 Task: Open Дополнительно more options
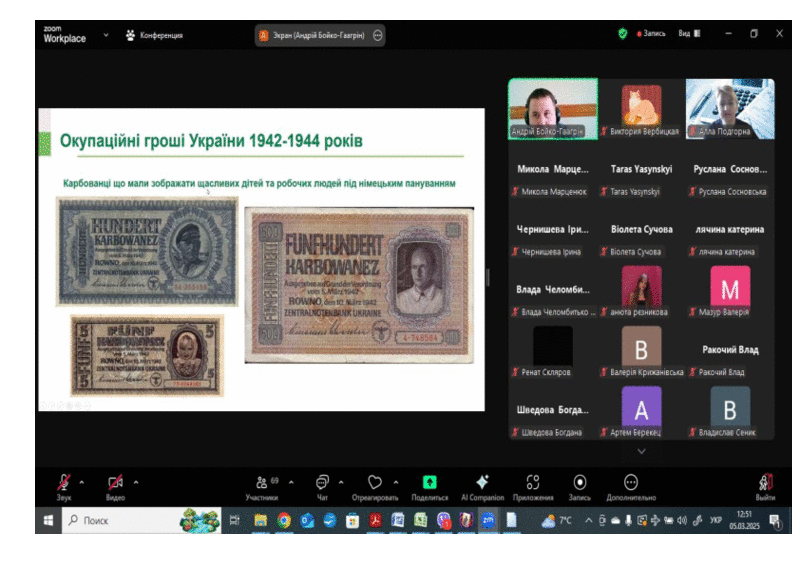point(631,487)
